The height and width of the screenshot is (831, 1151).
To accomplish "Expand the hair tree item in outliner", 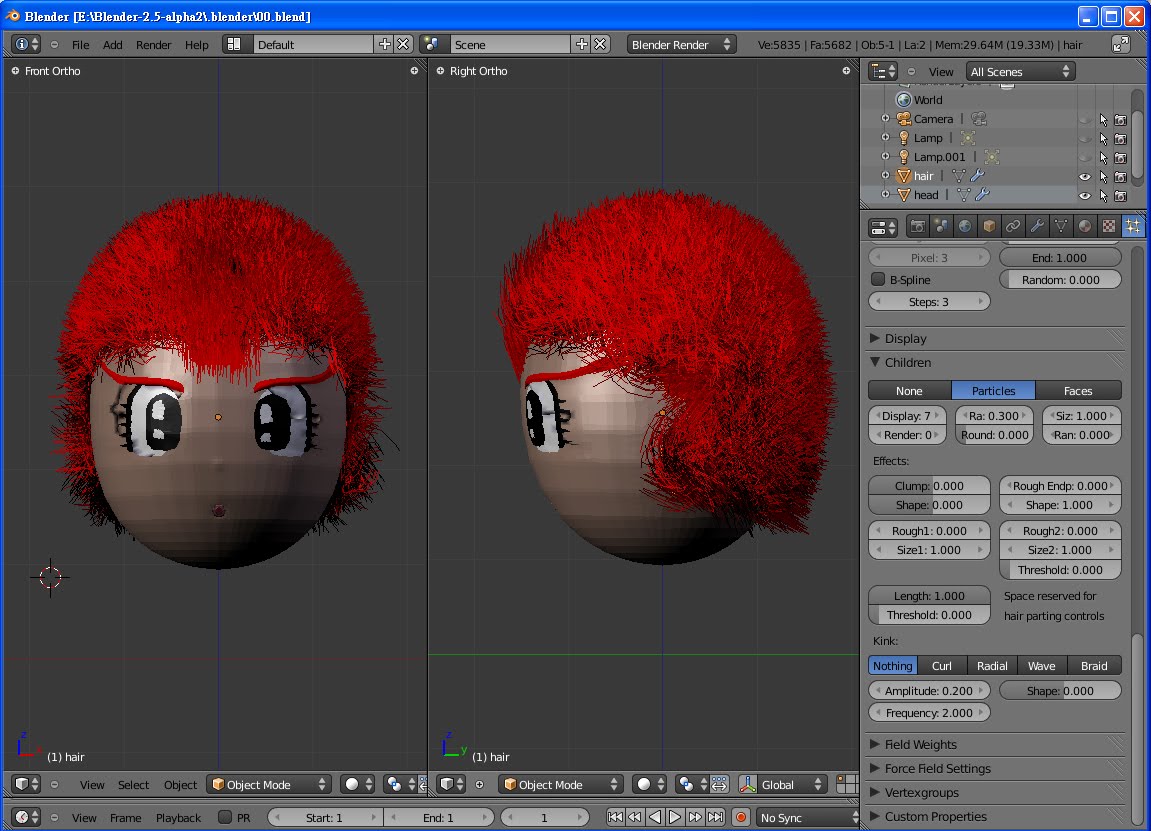I will pos(885,176).
